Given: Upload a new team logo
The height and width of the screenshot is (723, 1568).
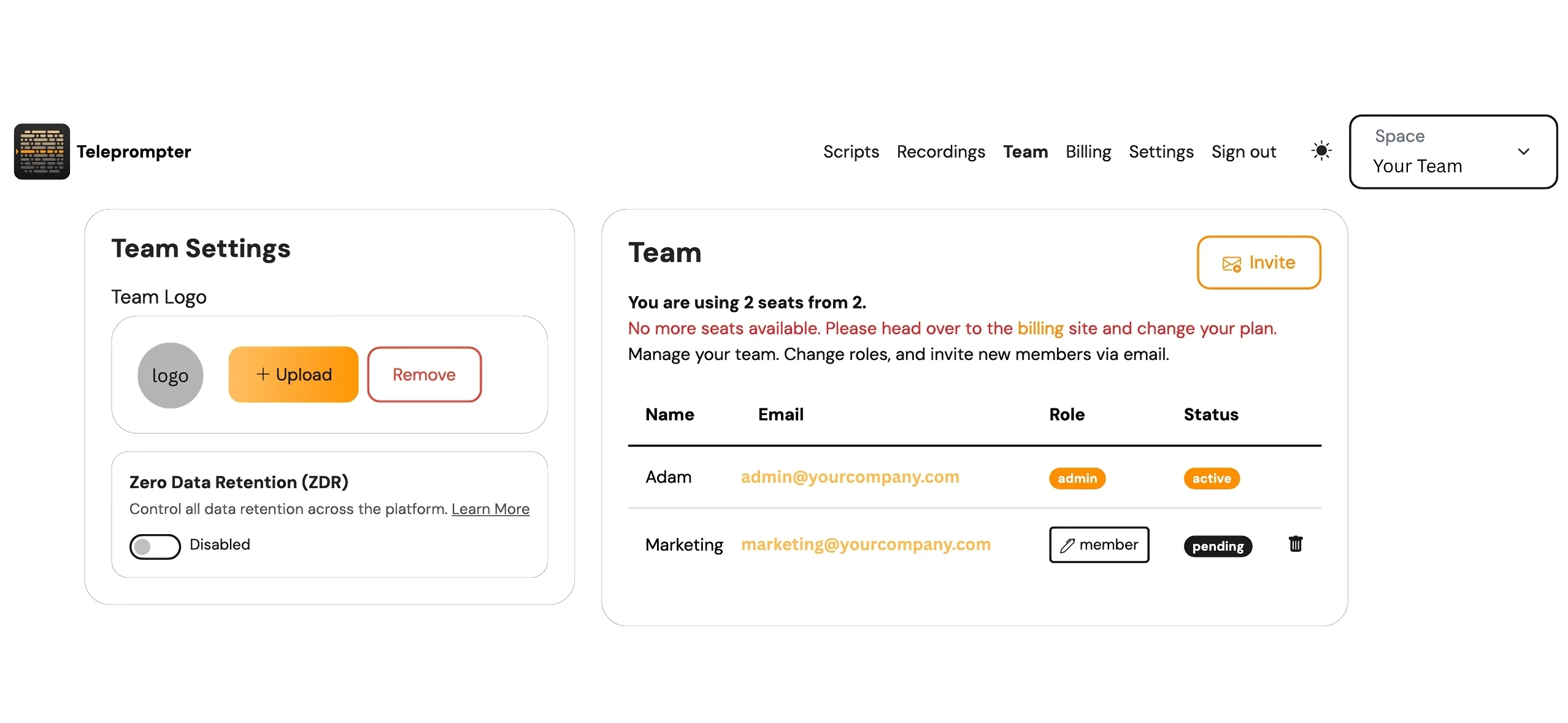Looking at the screenshot, I should tap(293, 374).
